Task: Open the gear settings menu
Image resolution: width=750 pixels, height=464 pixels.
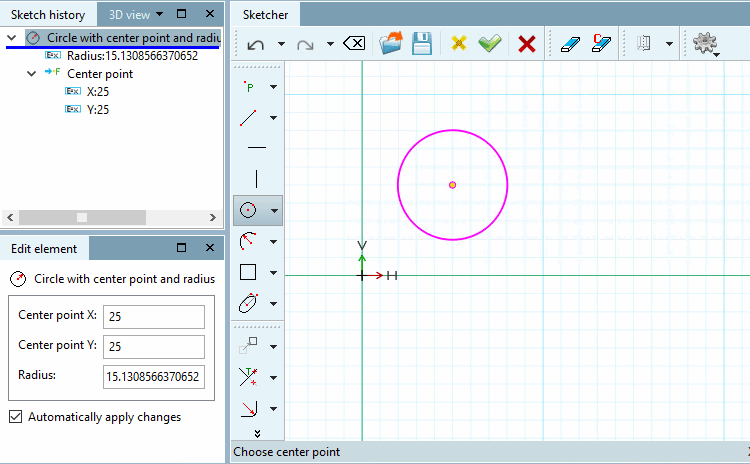Action: click(x=706, y=44)
